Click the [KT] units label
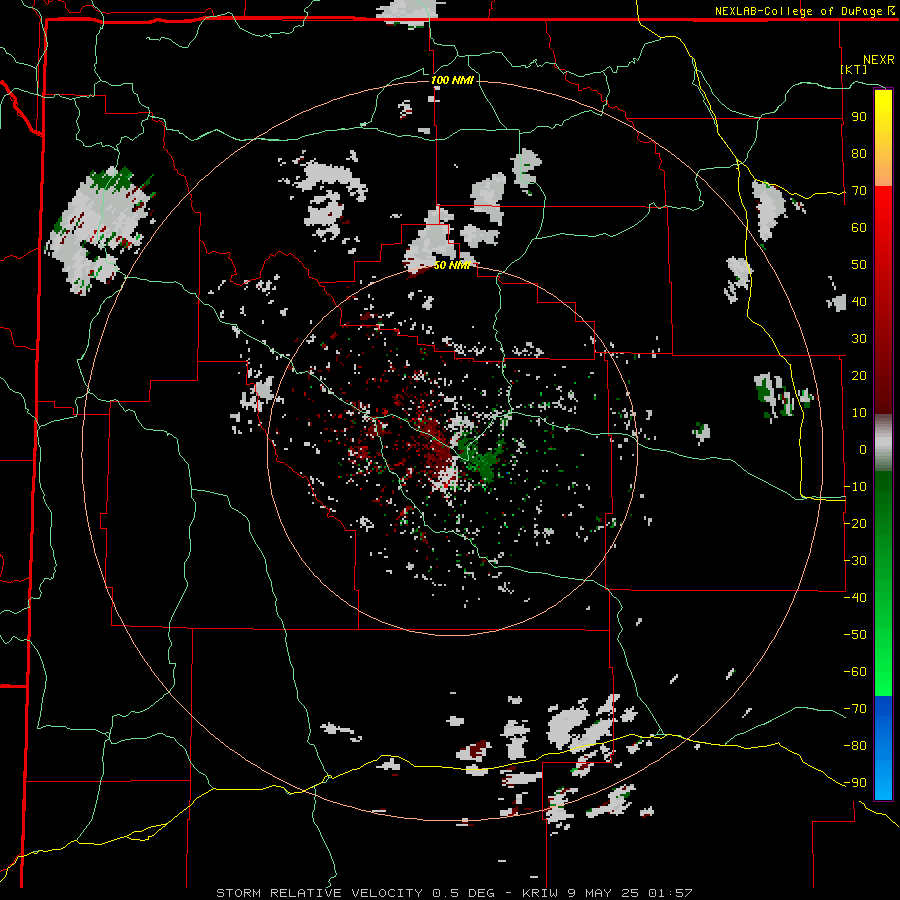 [x=854, y=69]
